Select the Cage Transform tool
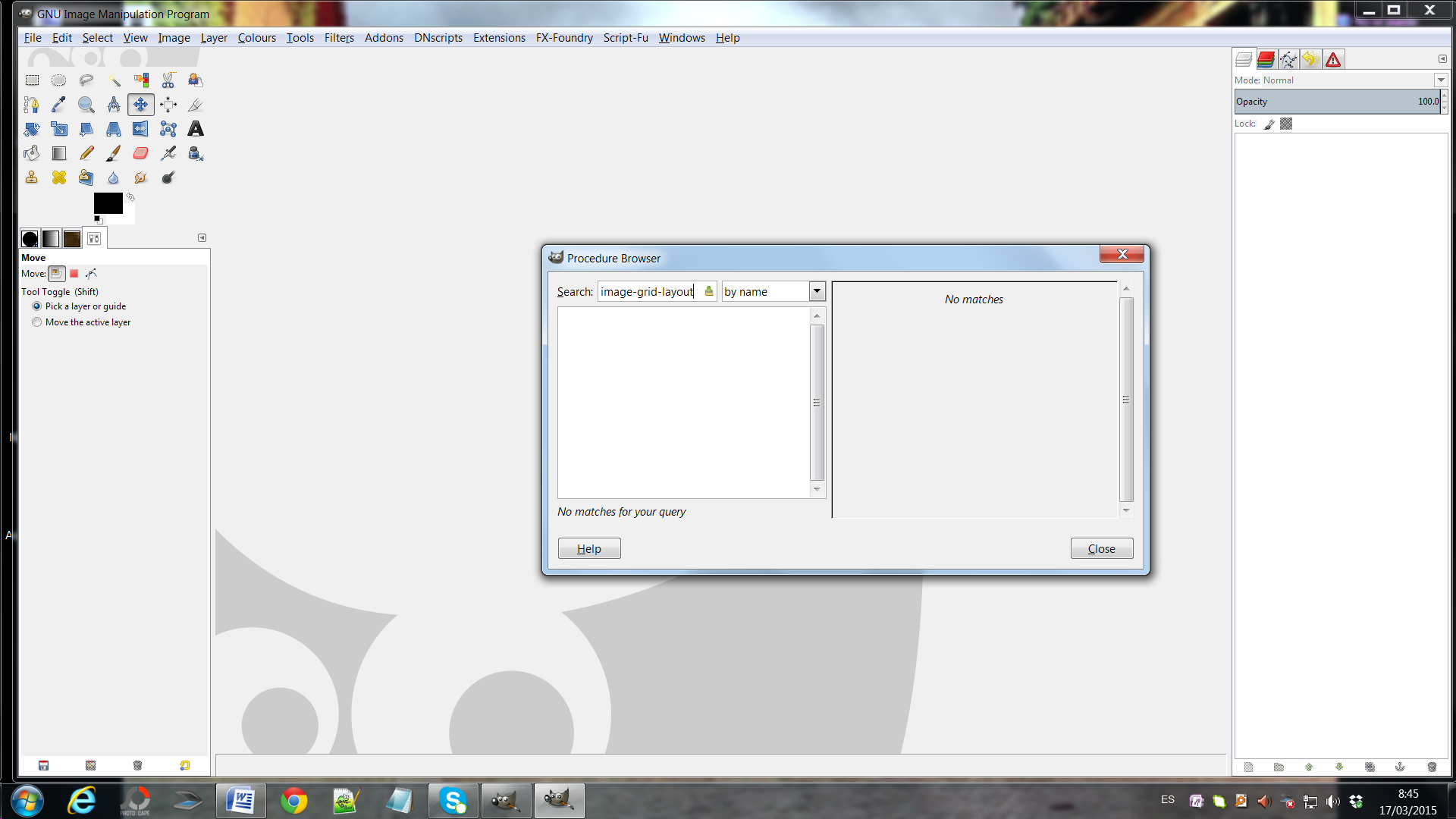 (x=168, y=129)
